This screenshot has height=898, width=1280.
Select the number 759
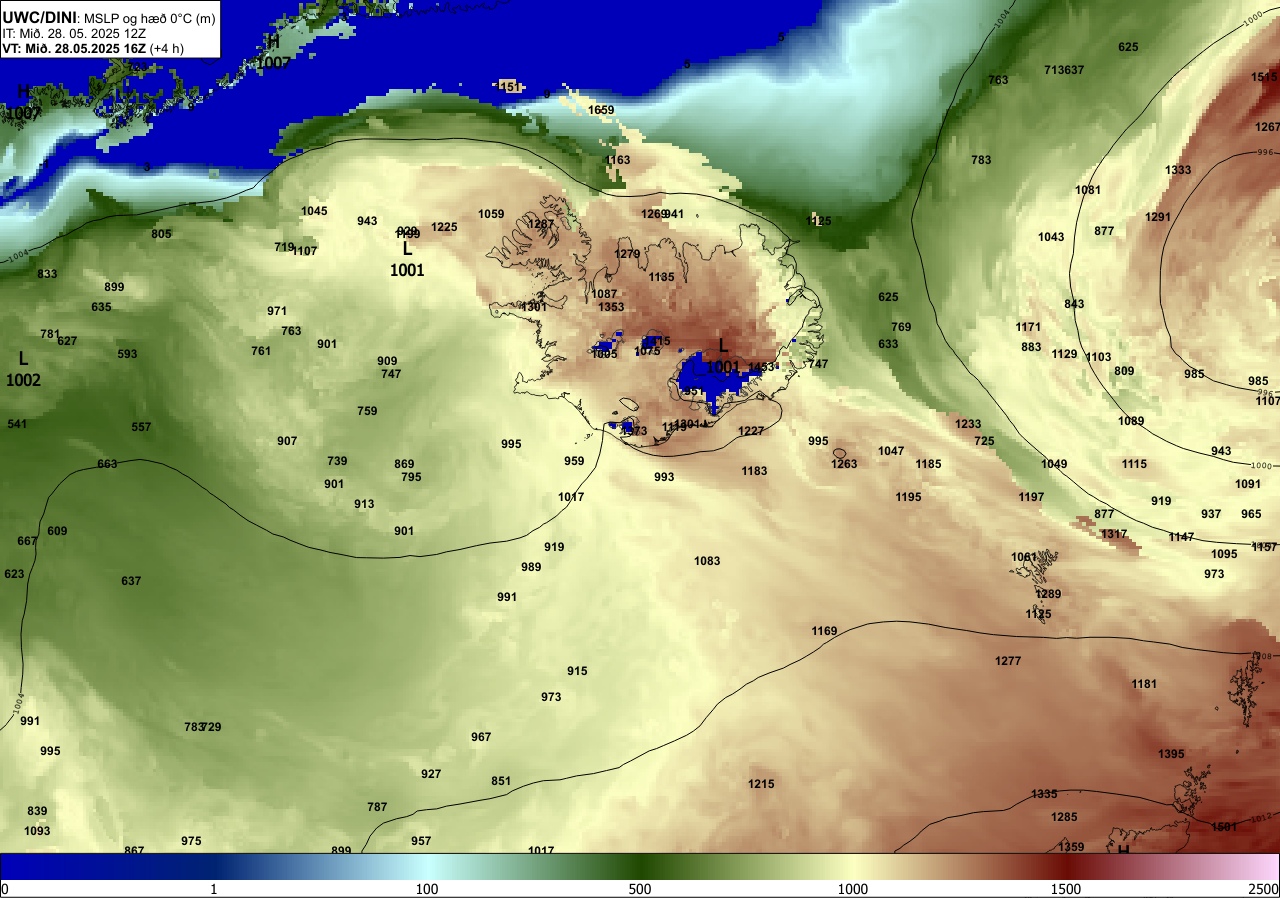point(367,411)
